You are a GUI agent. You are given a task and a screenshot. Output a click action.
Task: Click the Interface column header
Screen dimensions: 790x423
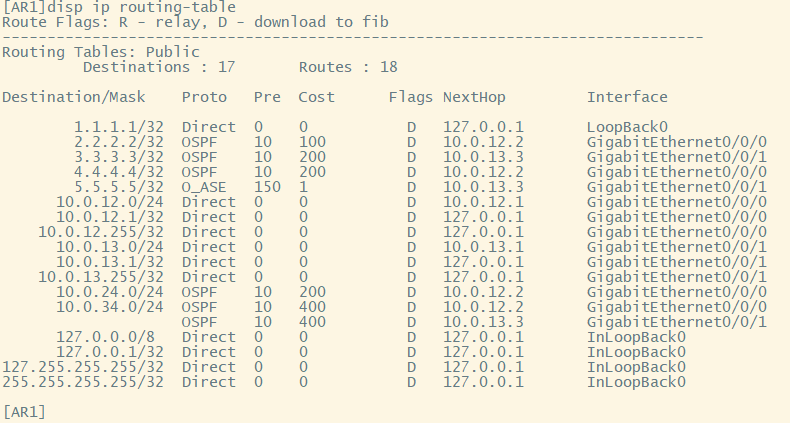[x=627, y=97]
